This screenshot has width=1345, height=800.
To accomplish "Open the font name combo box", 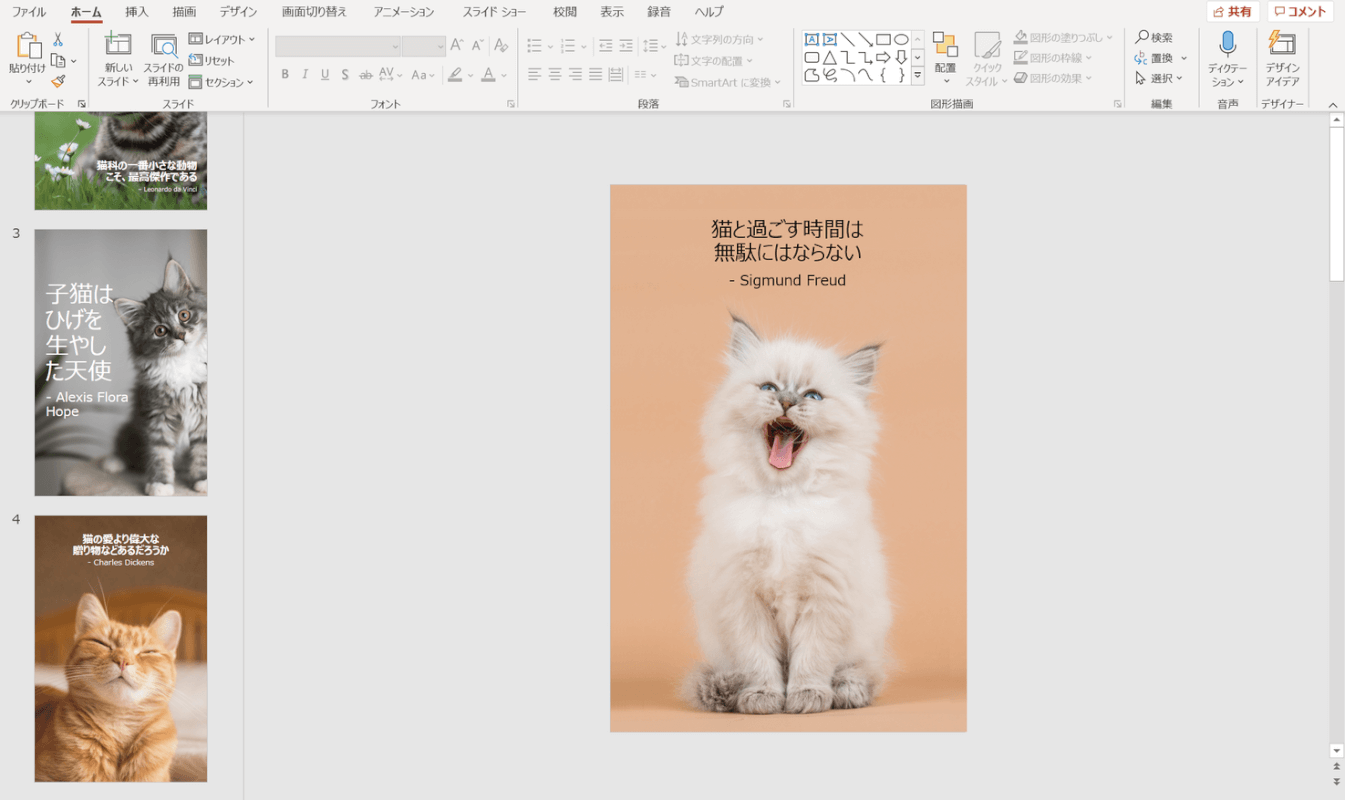I will coord(338,46).
